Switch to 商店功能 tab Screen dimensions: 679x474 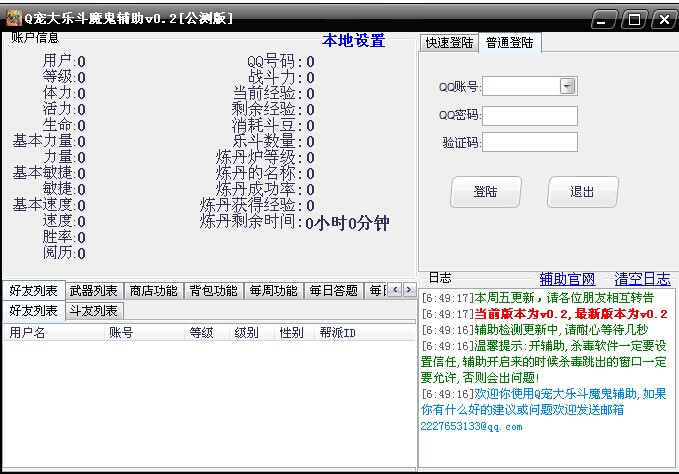point(154,291)
